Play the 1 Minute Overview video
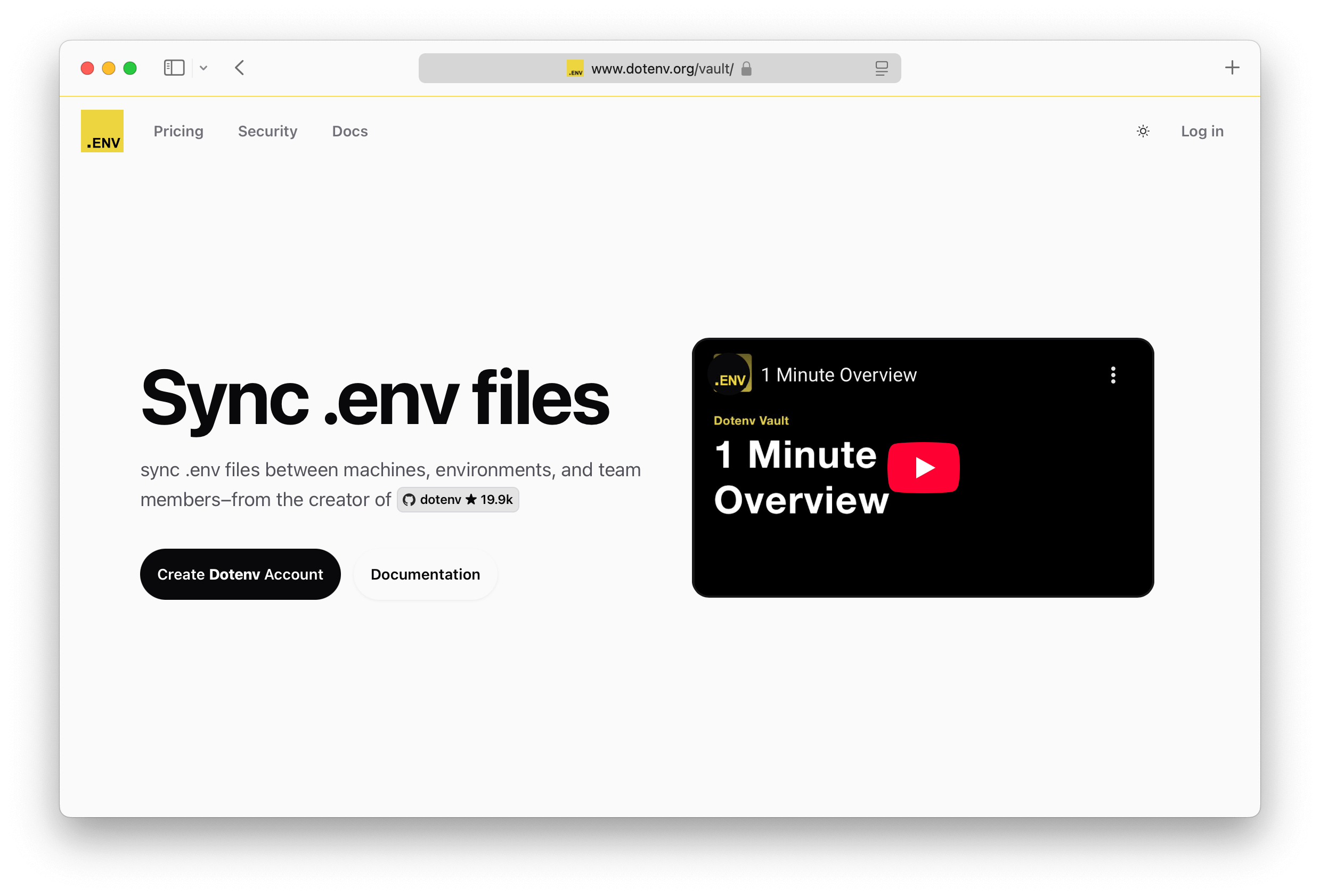This screenshot has height=896, width=1320. pos(923,467)
